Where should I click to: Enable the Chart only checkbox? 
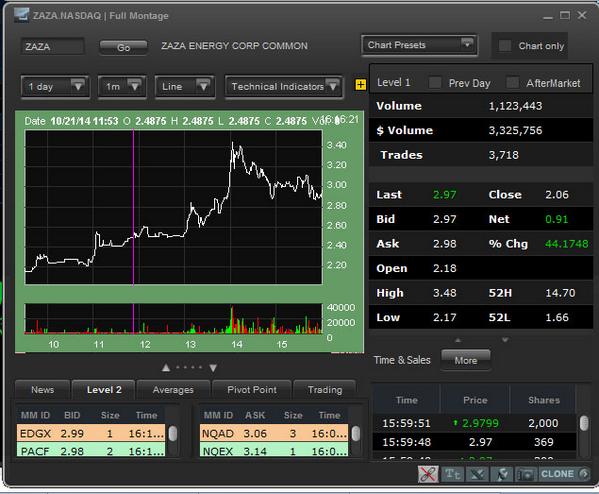[x=505, y=46]
